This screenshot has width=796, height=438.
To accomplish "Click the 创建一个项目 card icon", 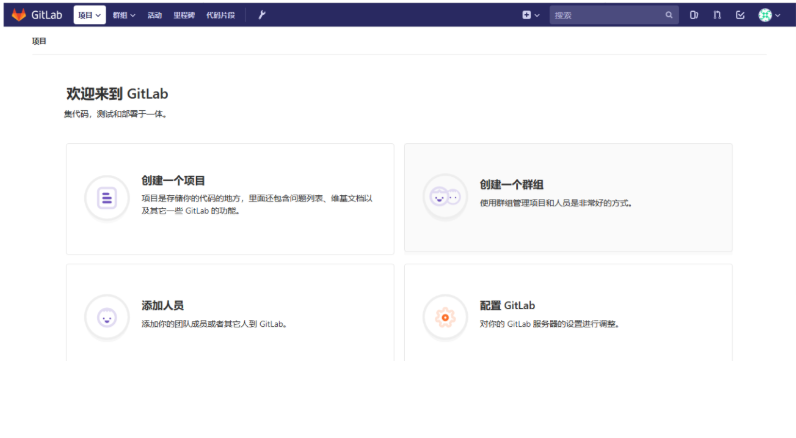I will [x=106, y=198].
